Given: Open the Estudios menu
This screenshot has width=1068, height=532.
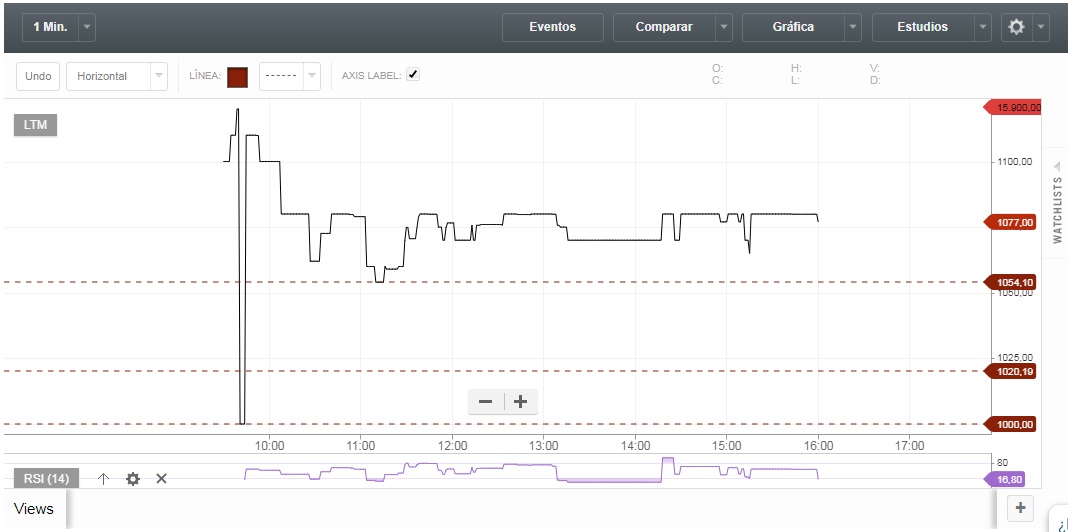Looking at the screenshot, I should (x=922, y=27).
